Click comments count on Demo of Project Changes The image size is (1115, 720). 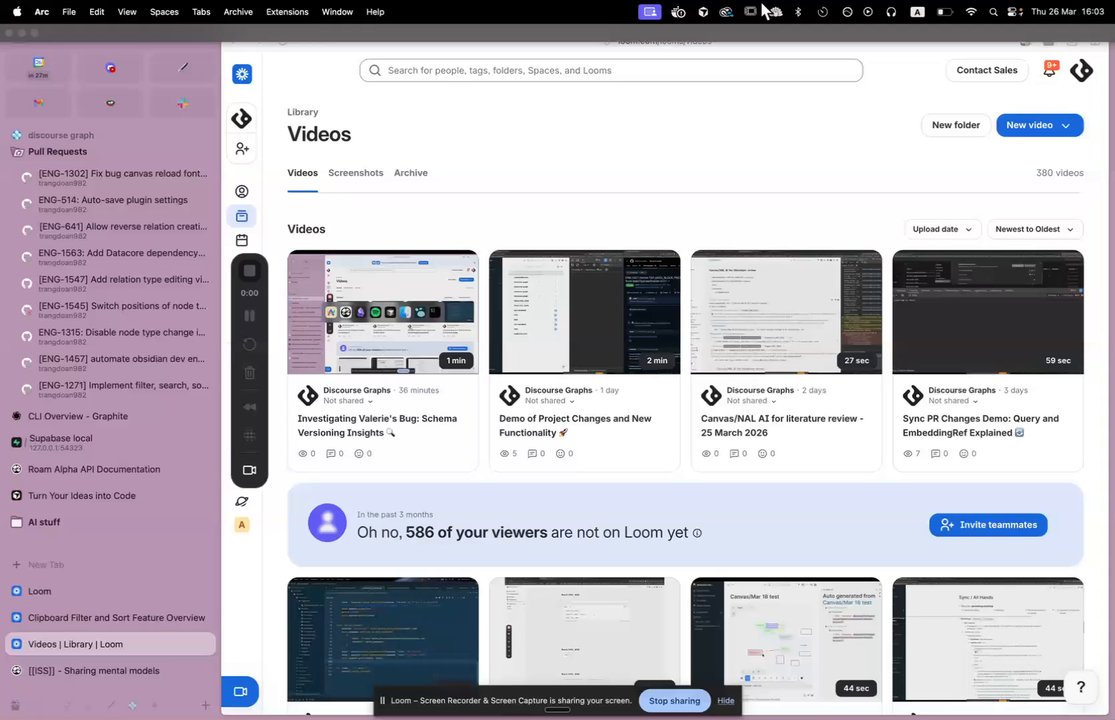click(535, 453)
